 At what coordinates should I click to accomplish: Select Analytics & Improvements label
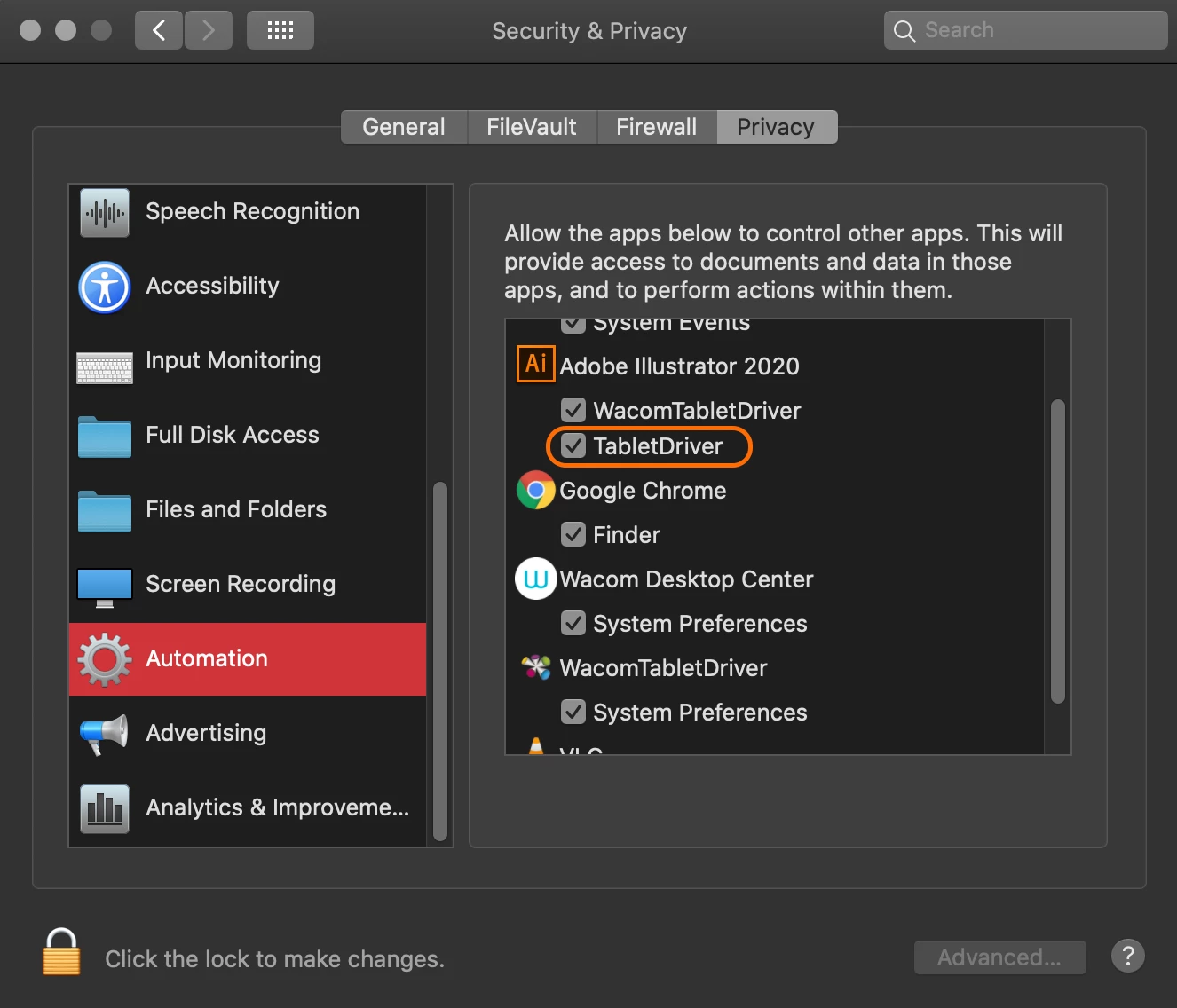tap(278, 807)
